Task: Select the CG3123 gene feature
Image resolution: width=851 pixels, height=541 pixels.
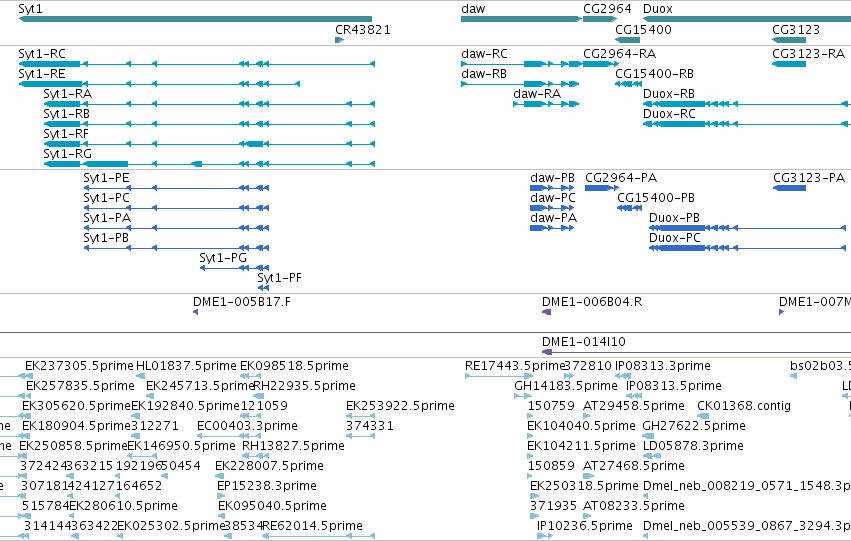Action: [789, 40]
